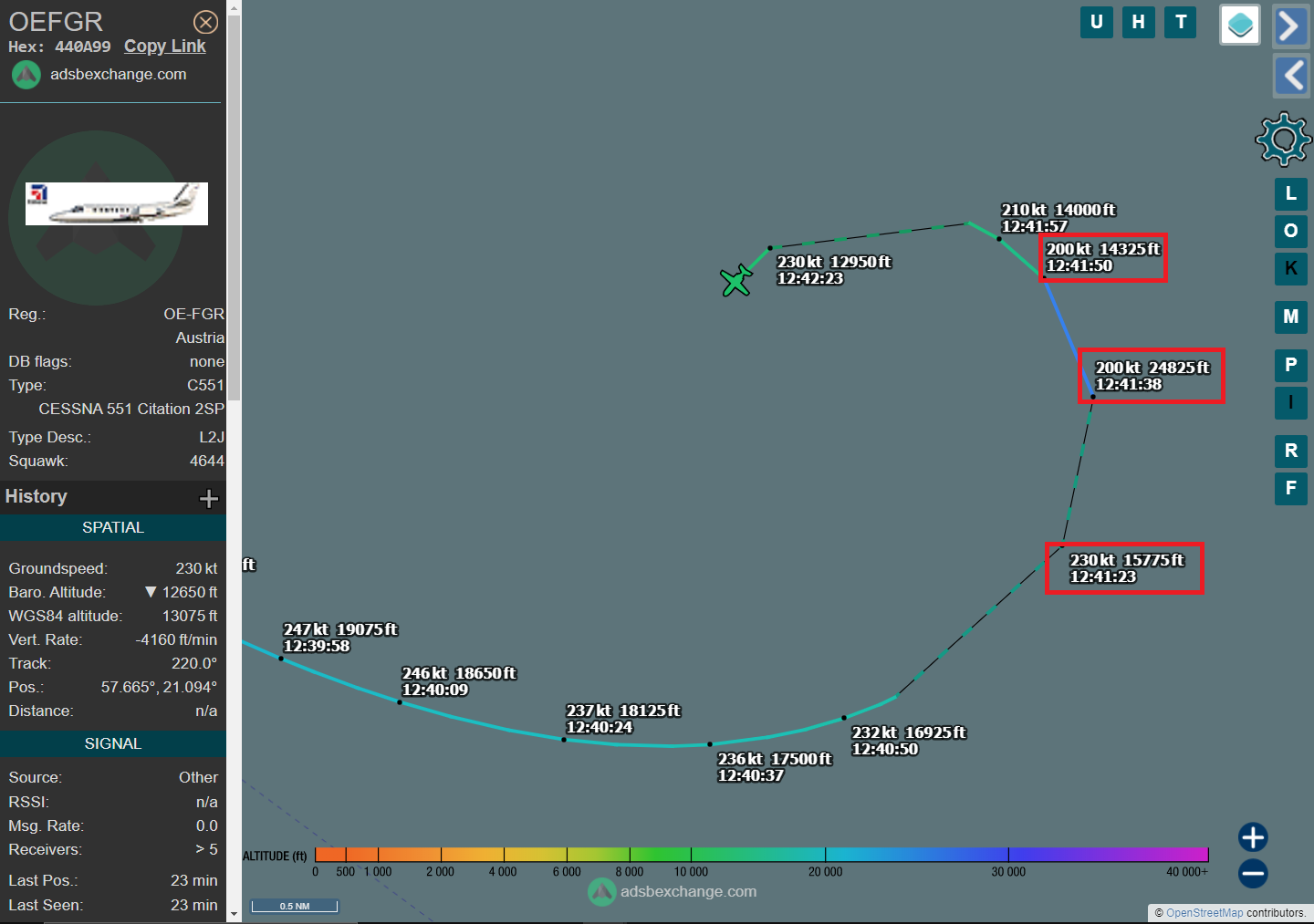
Task: Click the right arrow sidebar toggle
Action: point(1290,26)
